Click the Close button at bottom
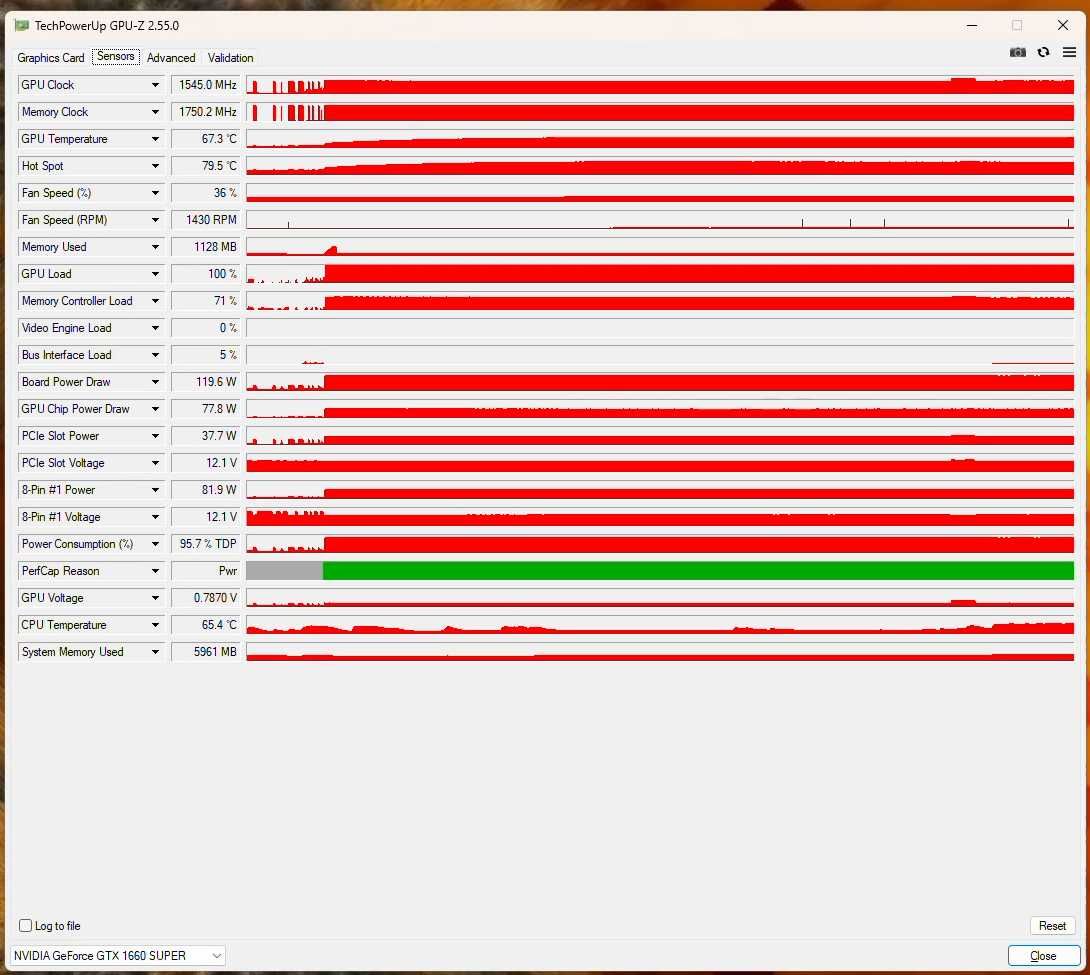Screen dimensions: 1090x975 click(1043, 956)
